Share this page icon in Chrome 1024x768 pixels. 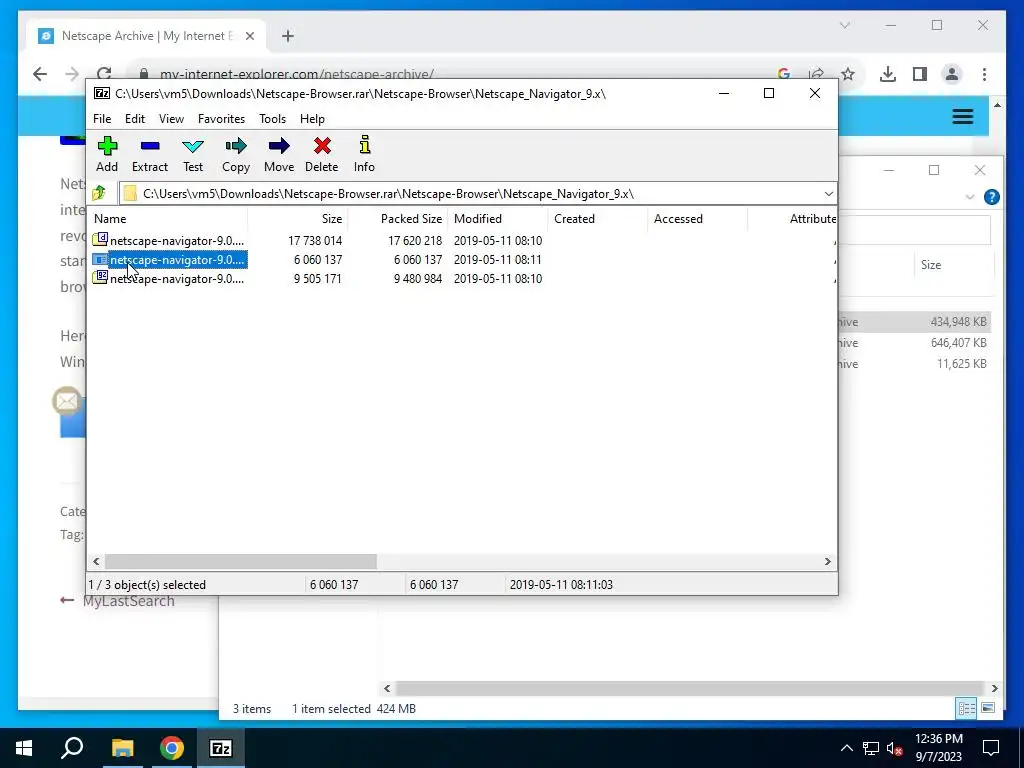point(816,74)
